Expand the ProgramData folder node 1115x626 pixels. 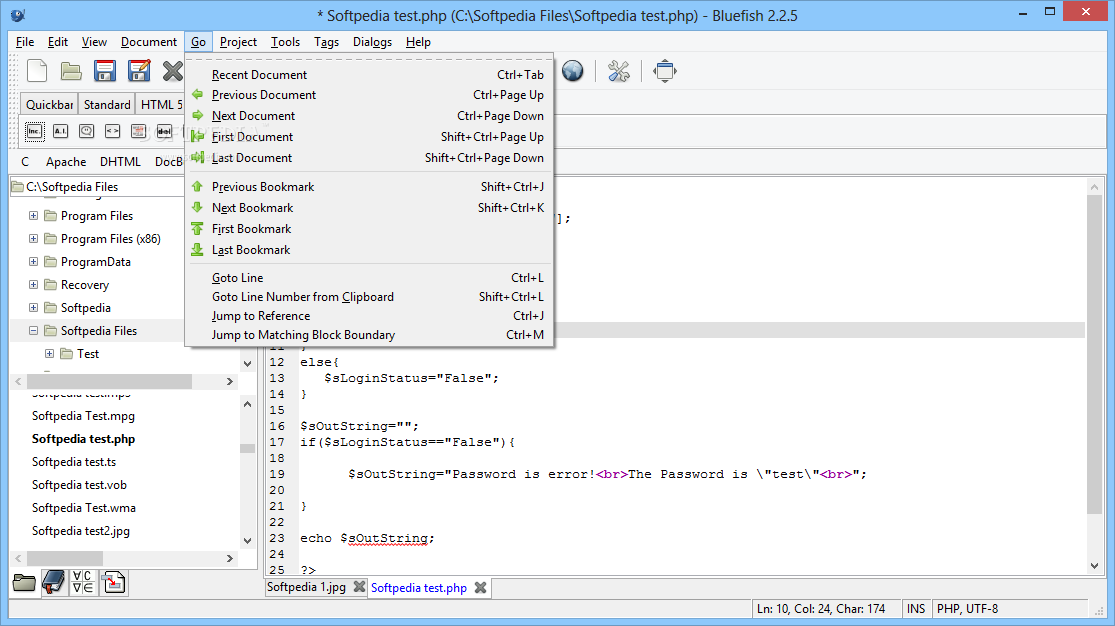tap(33, 262)
